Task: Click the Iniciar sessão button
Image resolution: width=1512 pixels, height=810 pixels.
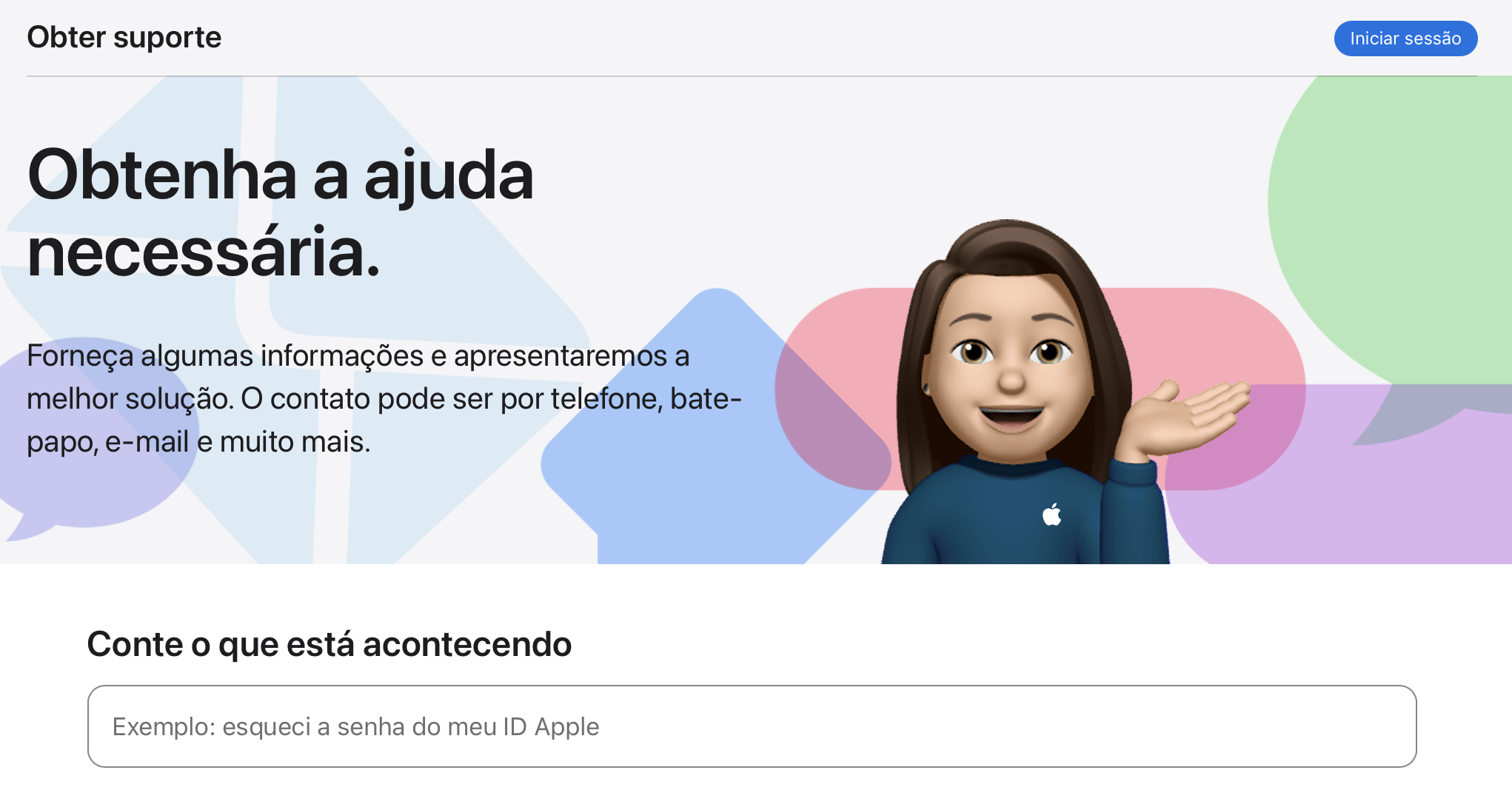Action: 1405,39
